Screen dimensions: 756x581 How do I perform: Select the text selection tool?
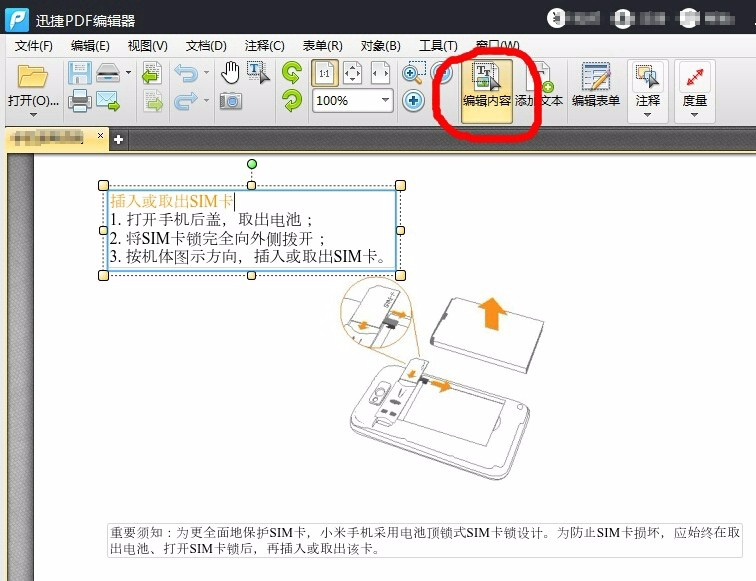258,73
